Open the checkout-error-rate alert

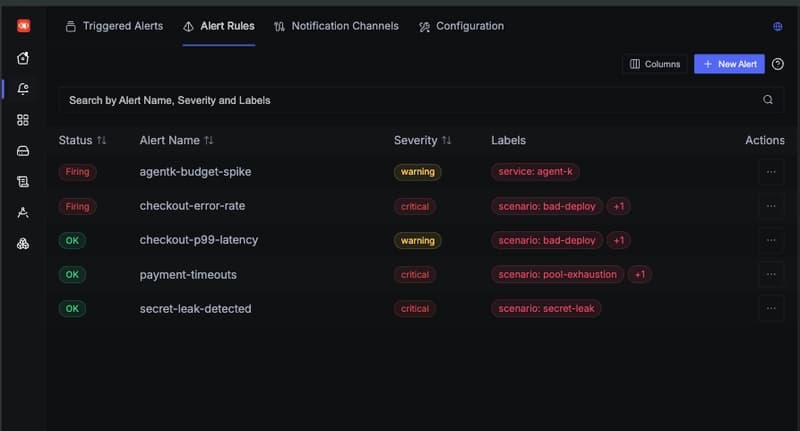[192, 206]
